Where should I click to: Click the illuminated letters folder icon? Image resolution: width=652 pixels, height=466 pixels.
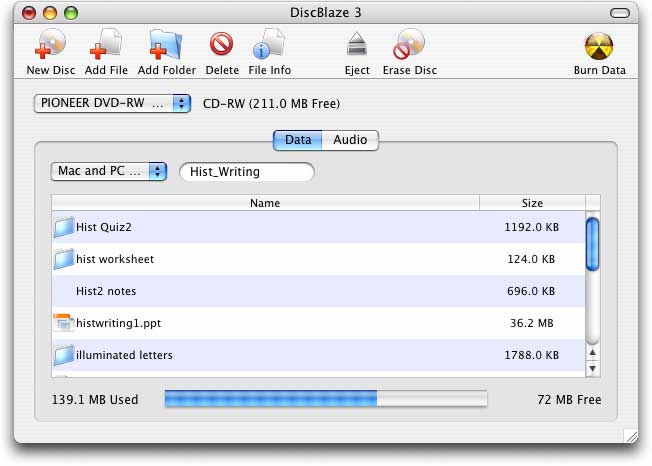[x=64, y=355]
